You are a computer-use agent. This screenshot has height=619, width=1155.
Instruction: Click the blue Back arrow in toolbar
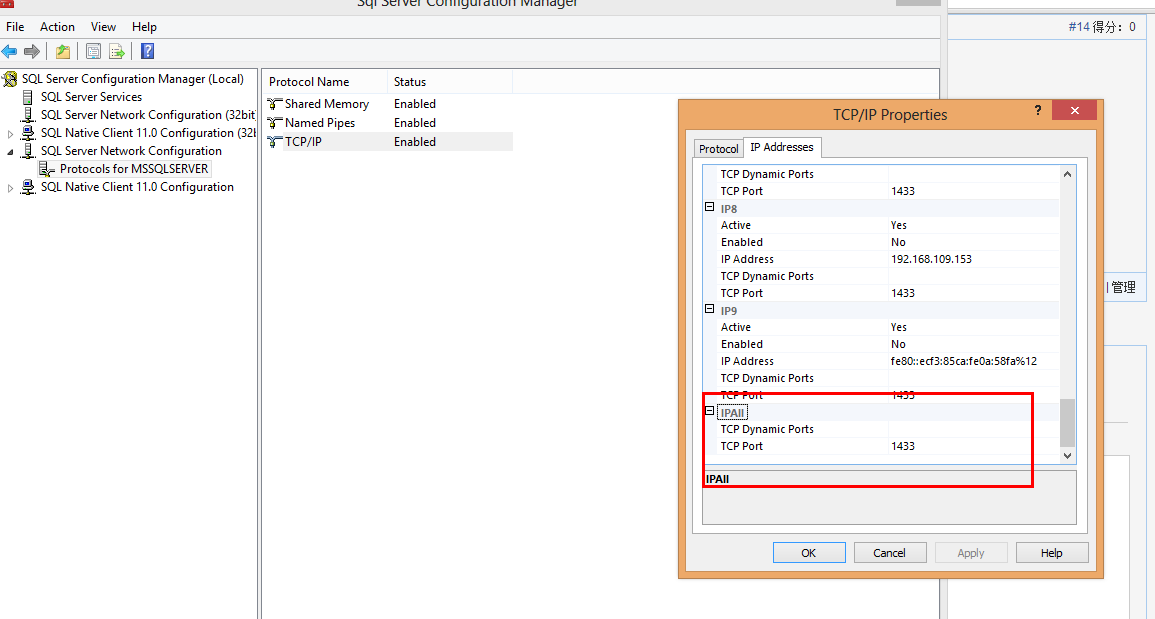click(x=10, y=52)
